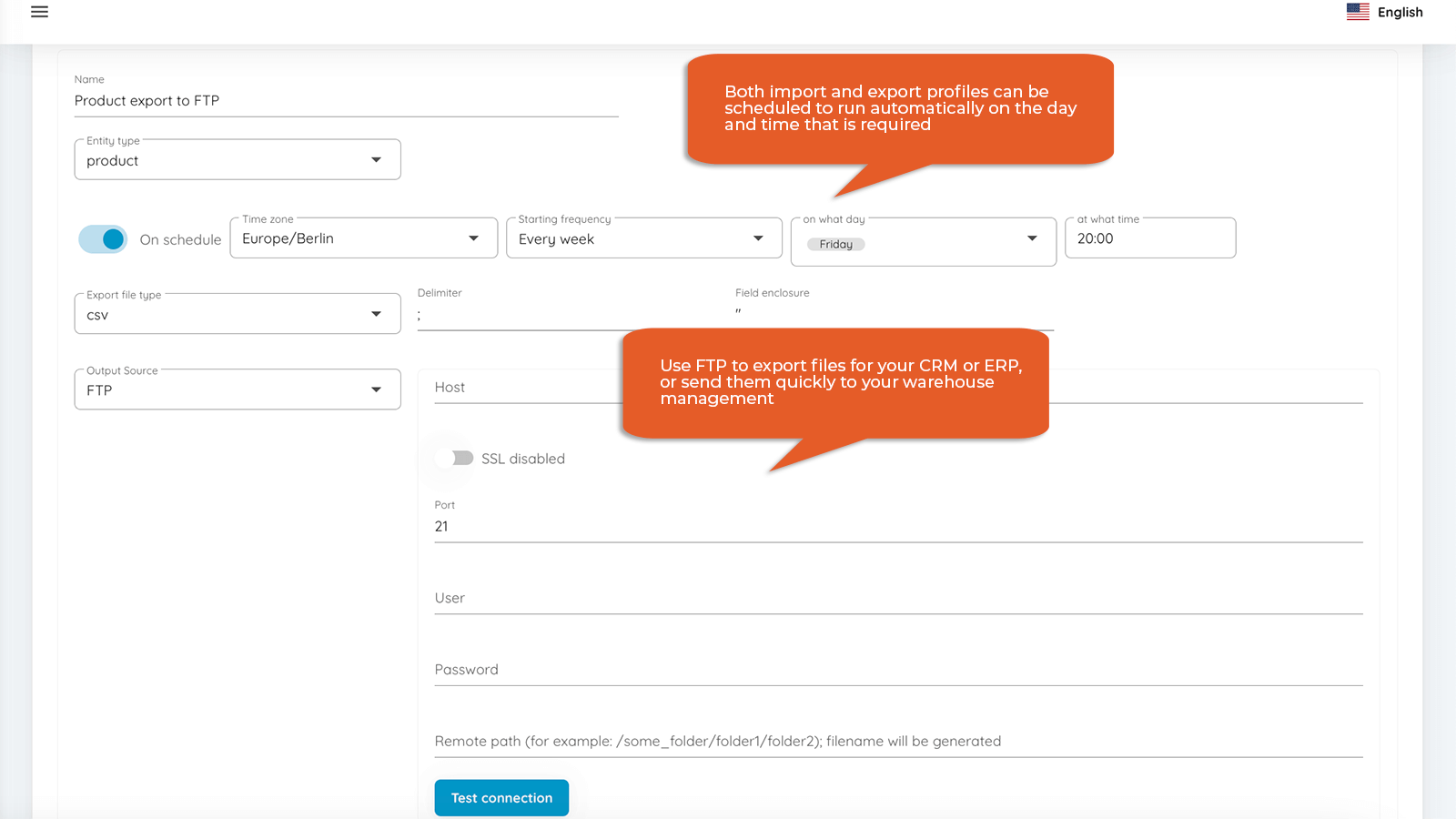Select the Friday day chip

tap(835, 244)
